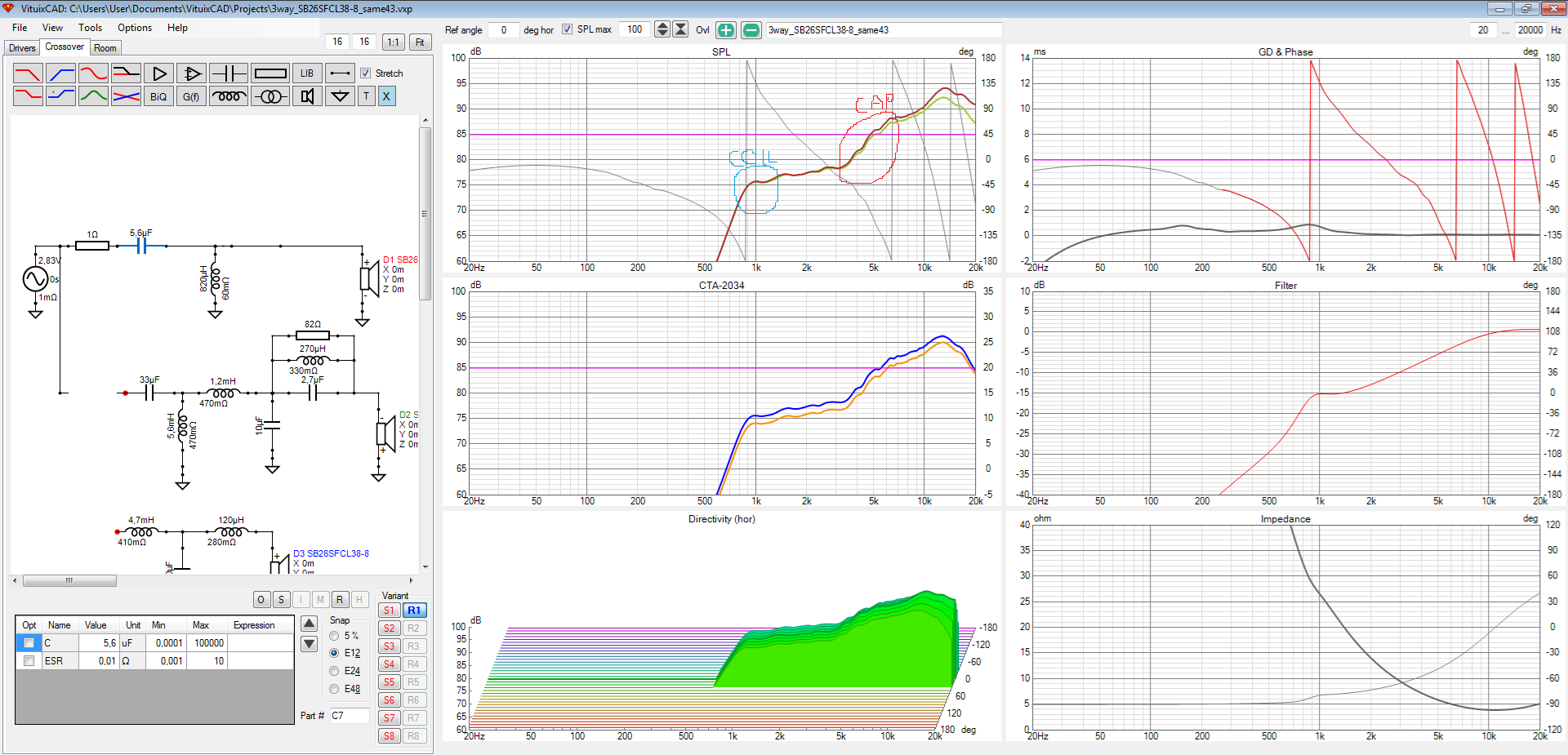Add a new overlay with the green plus
The width and height of the screenshot is (1568, 755).
(x=726, y=30)
